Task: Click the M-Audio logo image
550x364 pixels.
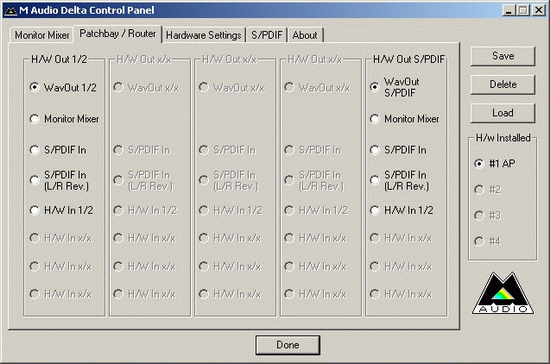Action: point(503,293)
